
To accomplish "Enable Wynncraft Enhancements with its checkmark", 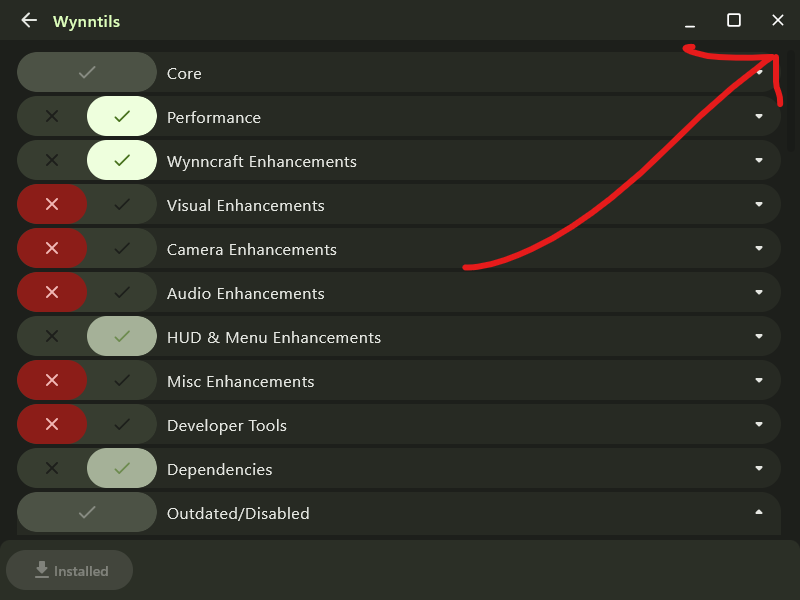I will tap(122, 161).
